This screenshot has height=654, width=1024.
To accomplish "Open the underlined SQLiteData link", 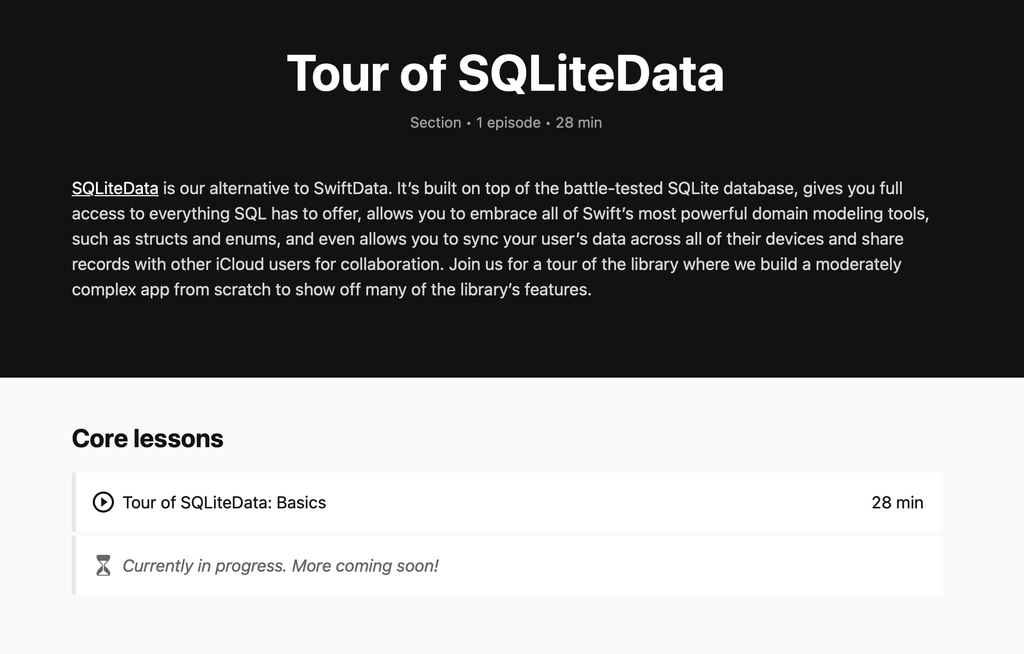I will [115, 188].
